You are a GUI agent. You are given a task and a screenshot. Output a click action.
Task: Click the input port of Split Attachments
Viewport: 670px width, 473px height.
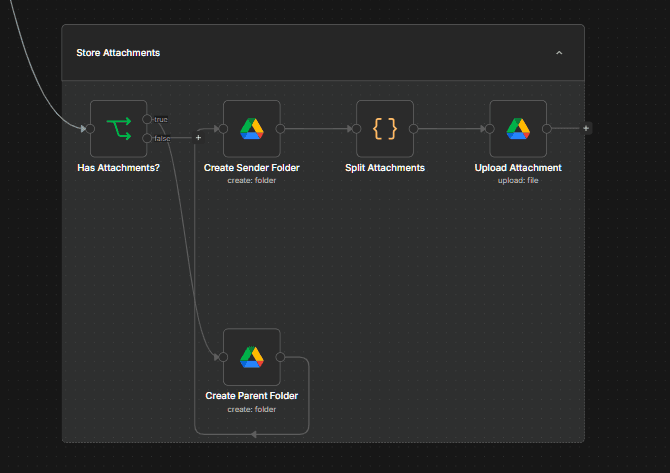click(357, 129)
